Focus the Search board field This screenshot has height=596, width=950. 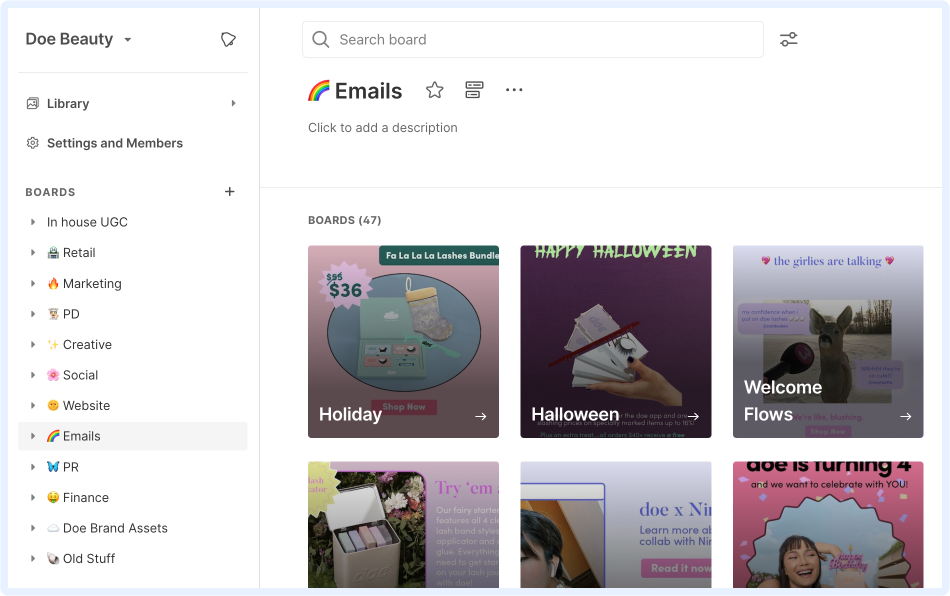tap(533, 39)
